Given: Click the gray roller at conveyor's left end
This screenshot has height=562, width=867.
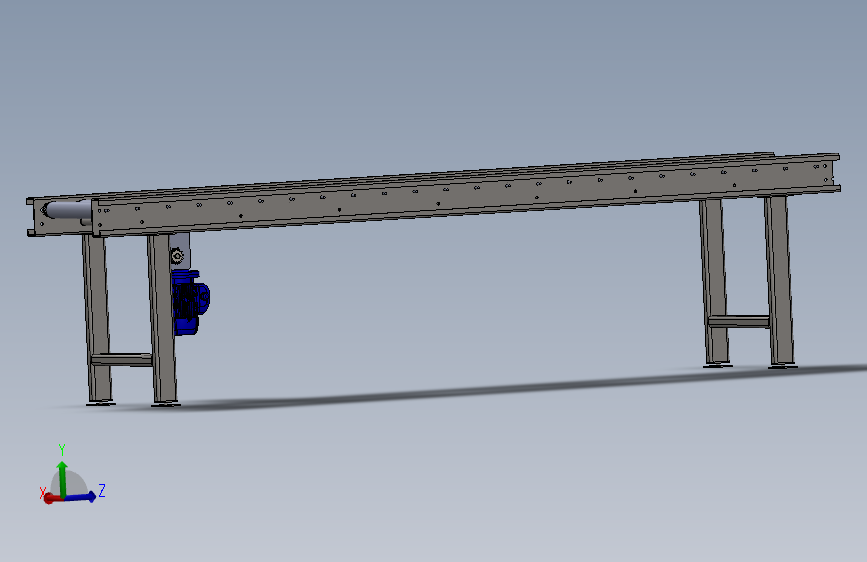Looking at the screenshot, I should click(x=67, y=210).
